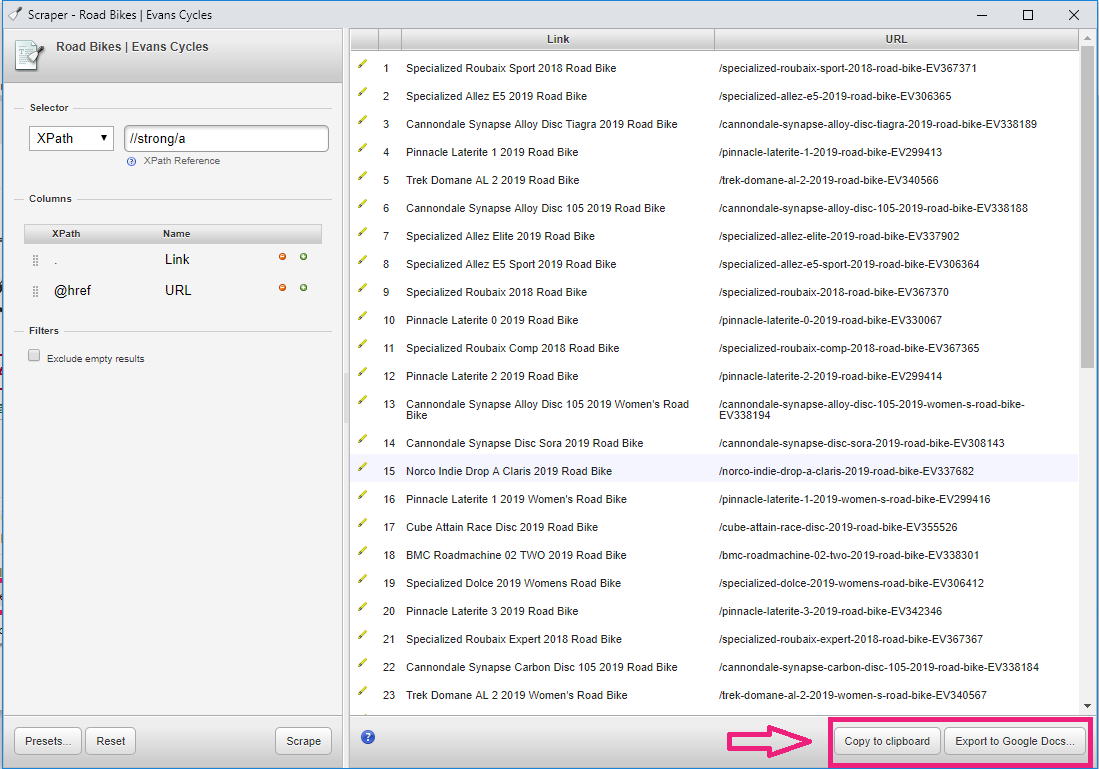
Task: Add a column after URL with green icon
Action: (303, 287)
